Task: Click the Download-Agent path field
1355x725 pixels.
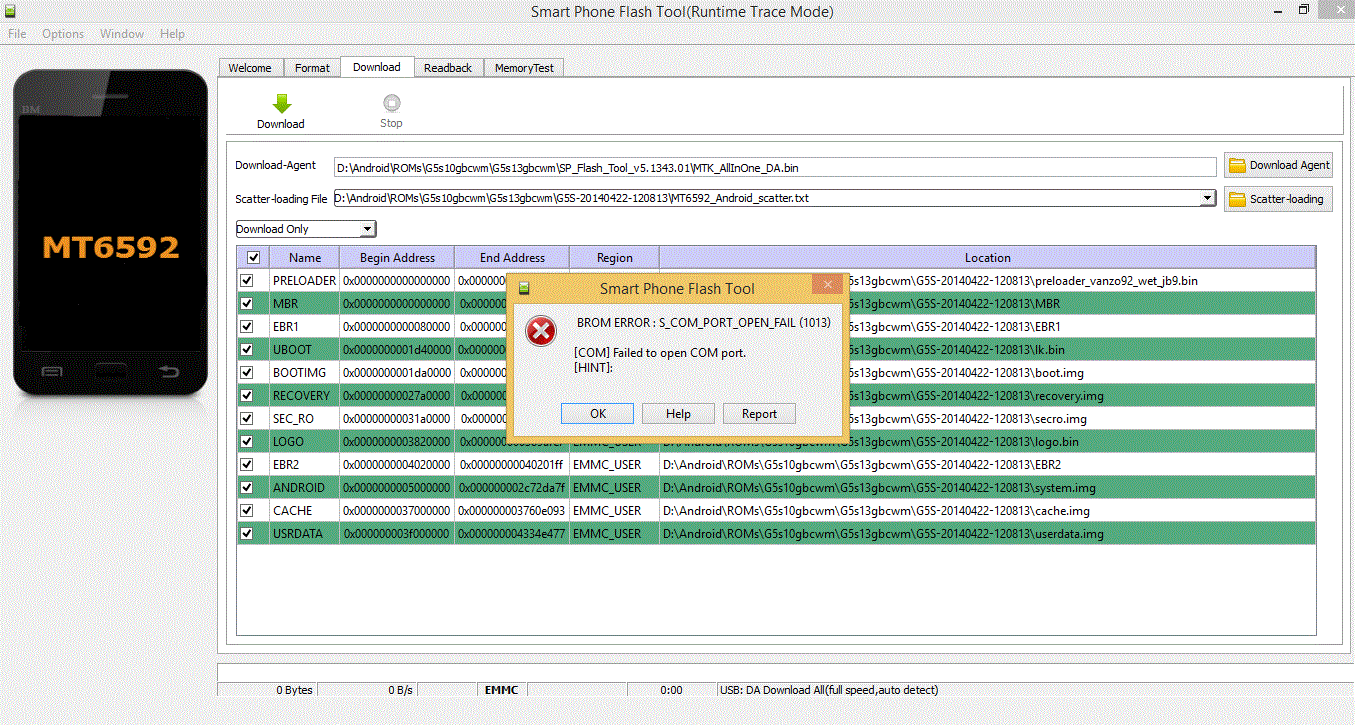Action: click(x=775, y=167)
